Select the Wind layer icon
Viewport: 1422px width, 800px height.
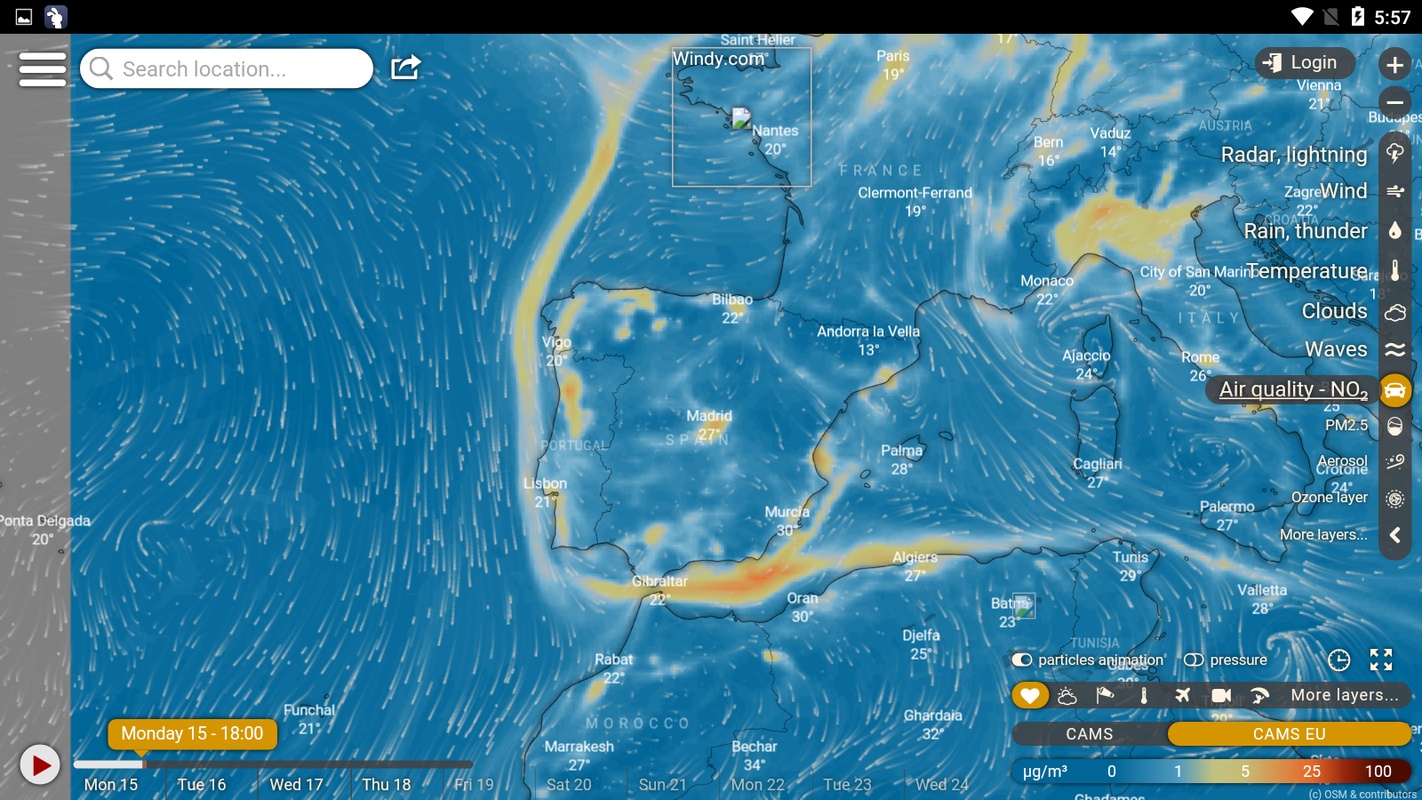point(1395,191)
